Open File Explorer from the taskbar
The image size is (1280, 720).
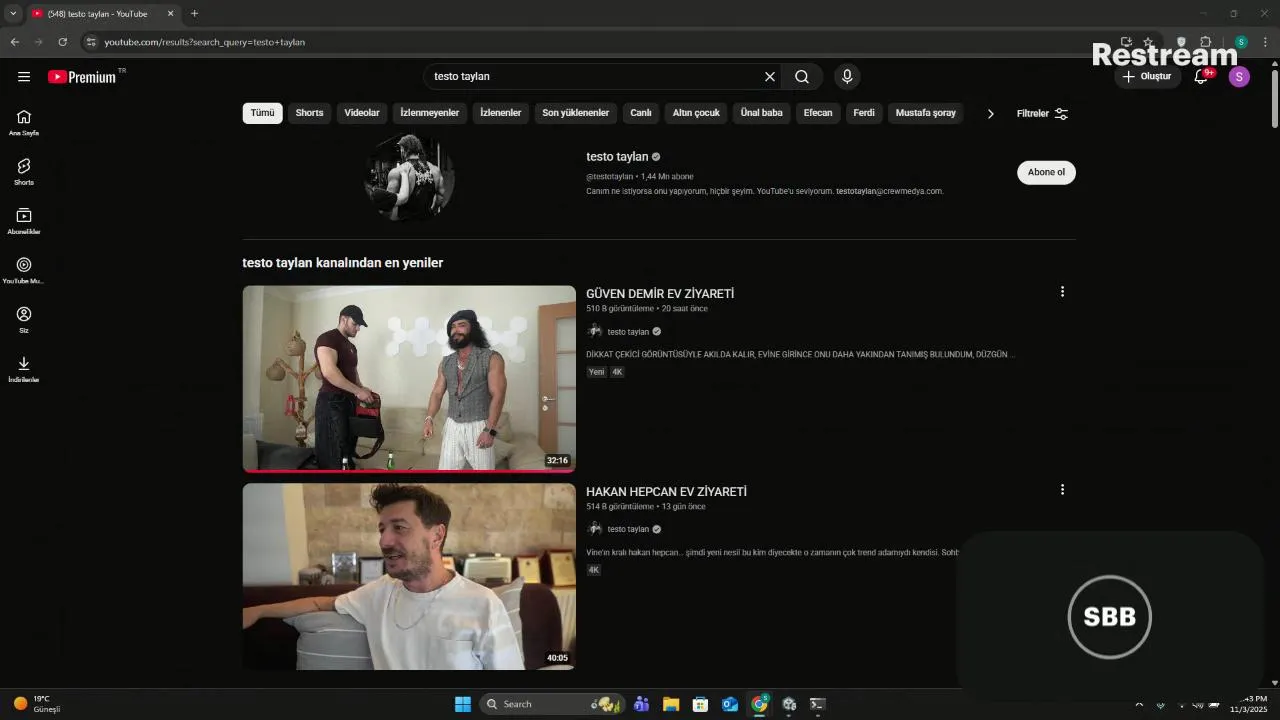(x=671, y=704)
